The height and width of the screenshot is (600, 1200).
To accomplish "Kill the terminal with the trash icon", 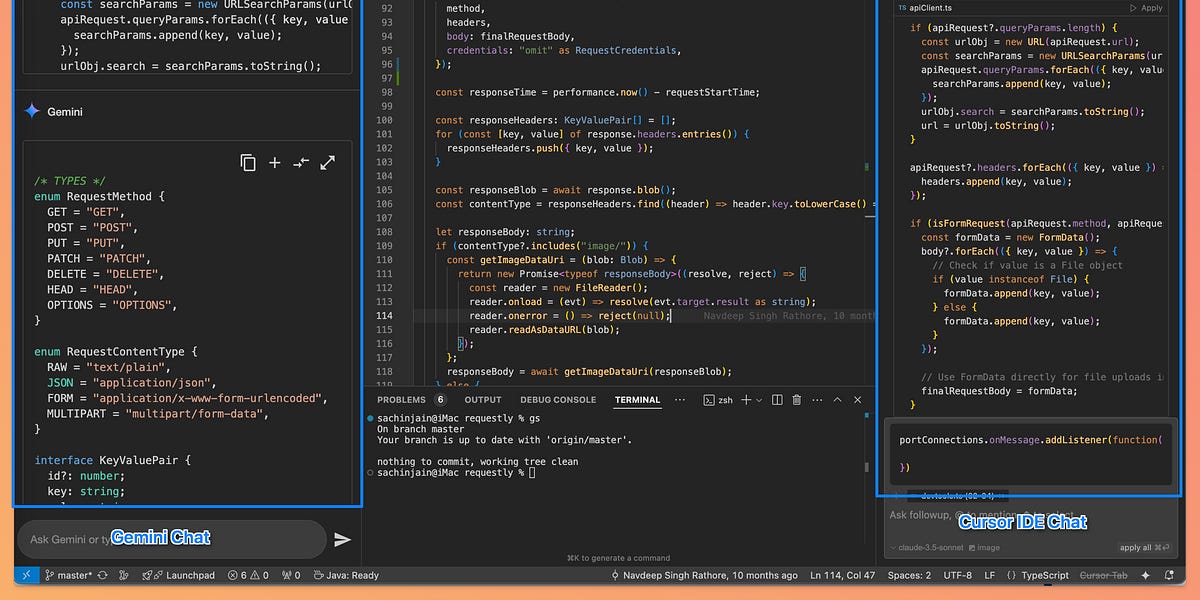I will click(796, 399).
